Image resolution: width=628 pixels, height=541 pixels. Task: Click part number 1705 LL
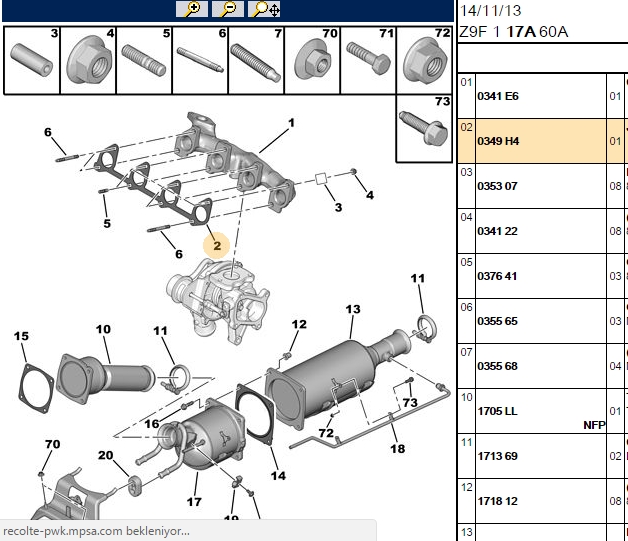[497, 411]
